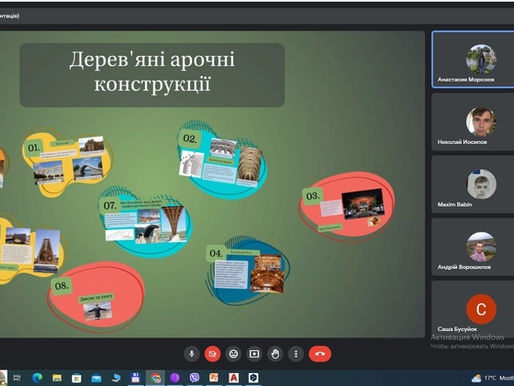Open the red A AutoCAD taskbar icon
Screen dimensions: 514x386
pos(234,378)
